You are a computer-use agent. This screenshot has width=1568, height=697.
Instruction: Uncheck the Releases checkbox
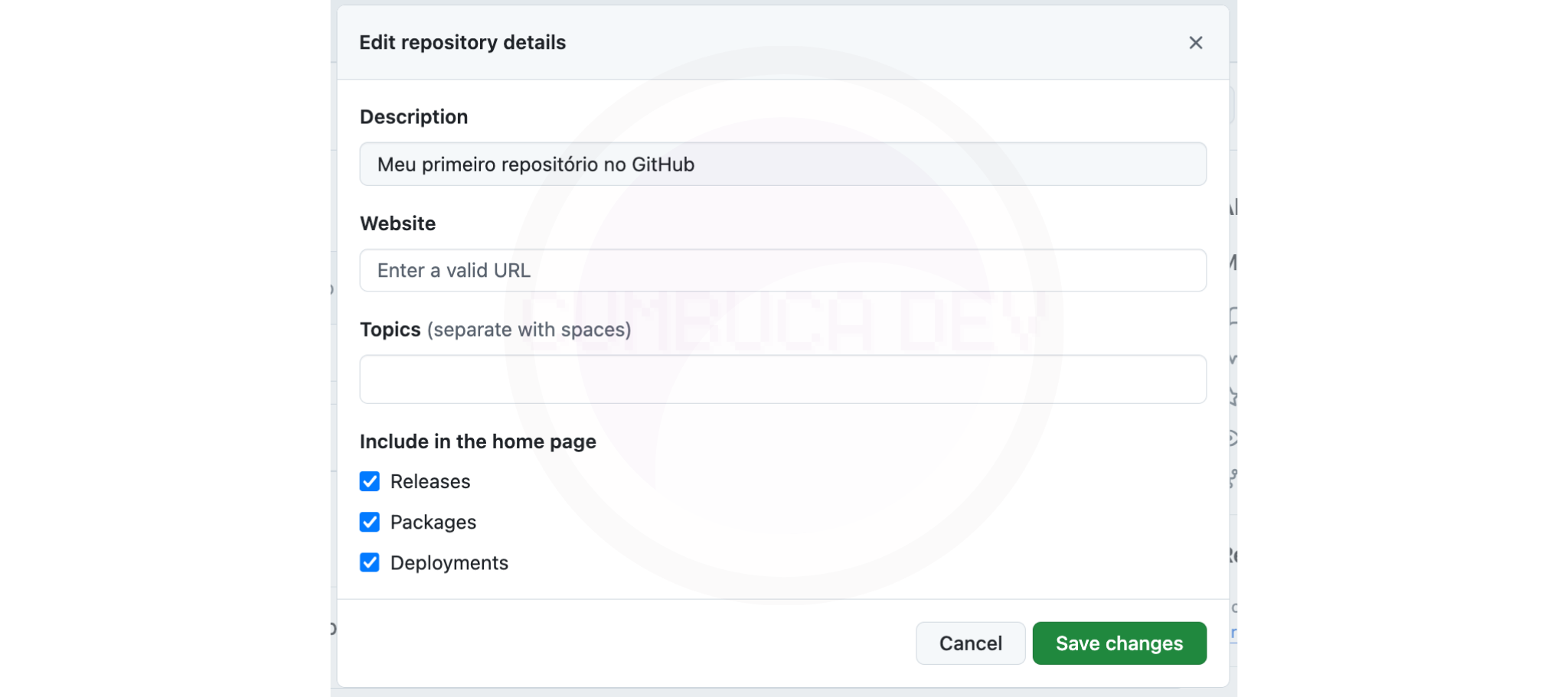coord(370,481)
